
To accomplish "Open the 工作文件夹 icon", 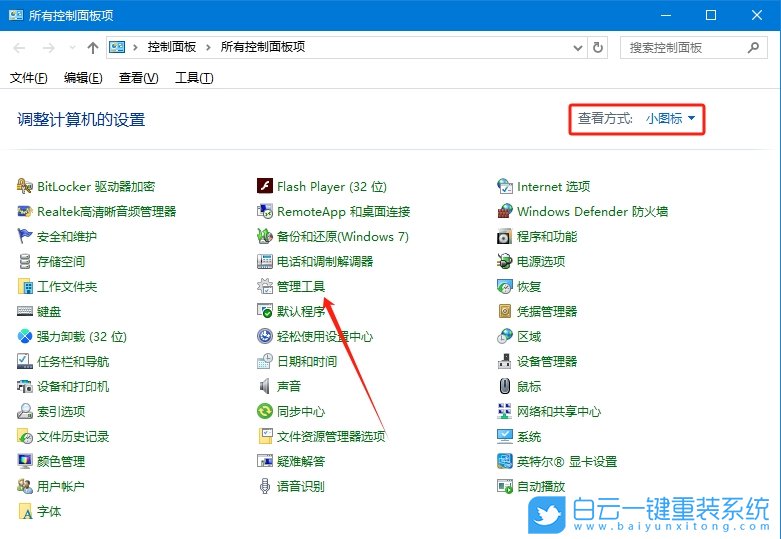I will (x=24, y=286).
